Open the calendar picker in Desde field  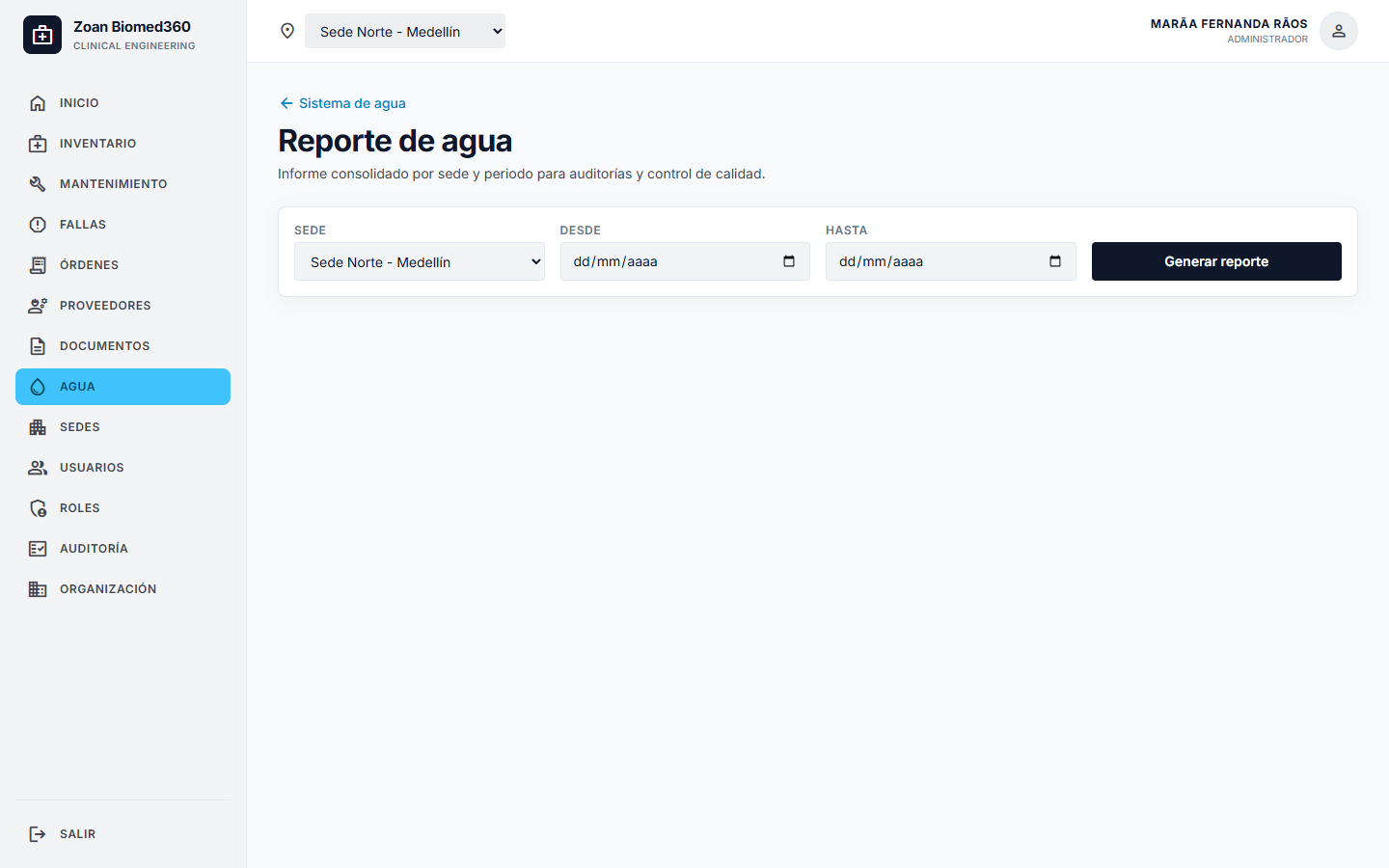pos(789,261)
